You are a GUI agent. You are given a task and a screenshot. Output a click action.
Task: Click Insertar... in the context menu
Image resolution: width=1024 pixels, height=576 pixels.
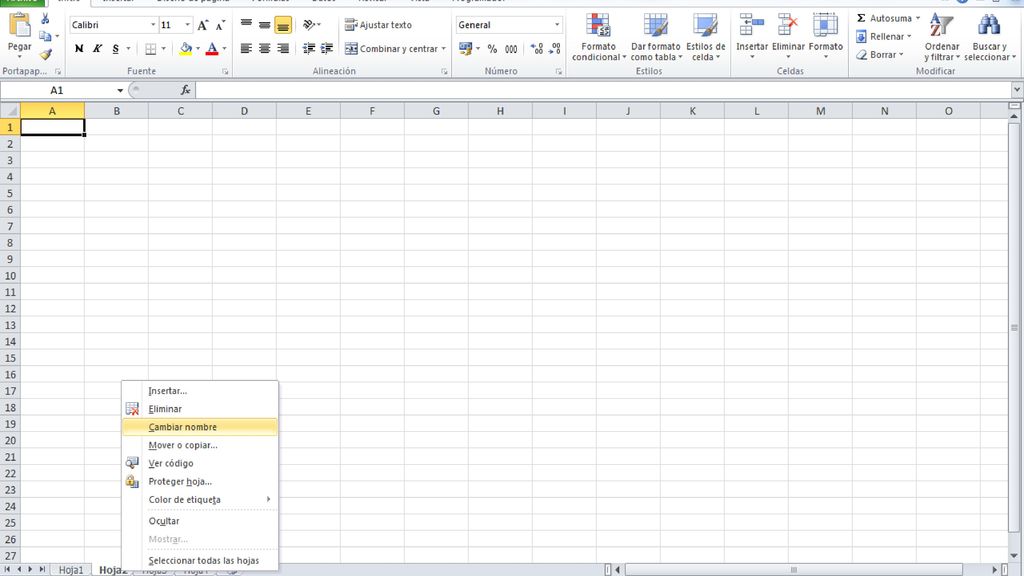(x=200, y=391)
